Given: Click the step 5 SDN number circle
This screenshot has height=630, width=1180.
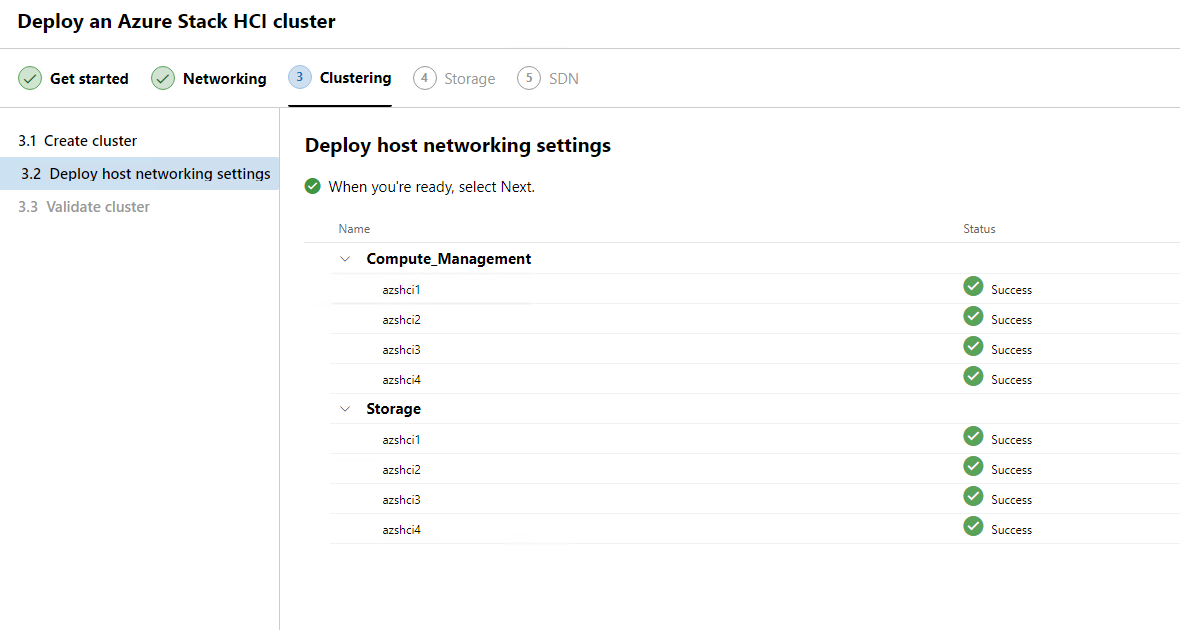Looking at the screenshot, I should click(x=529, y=78).
